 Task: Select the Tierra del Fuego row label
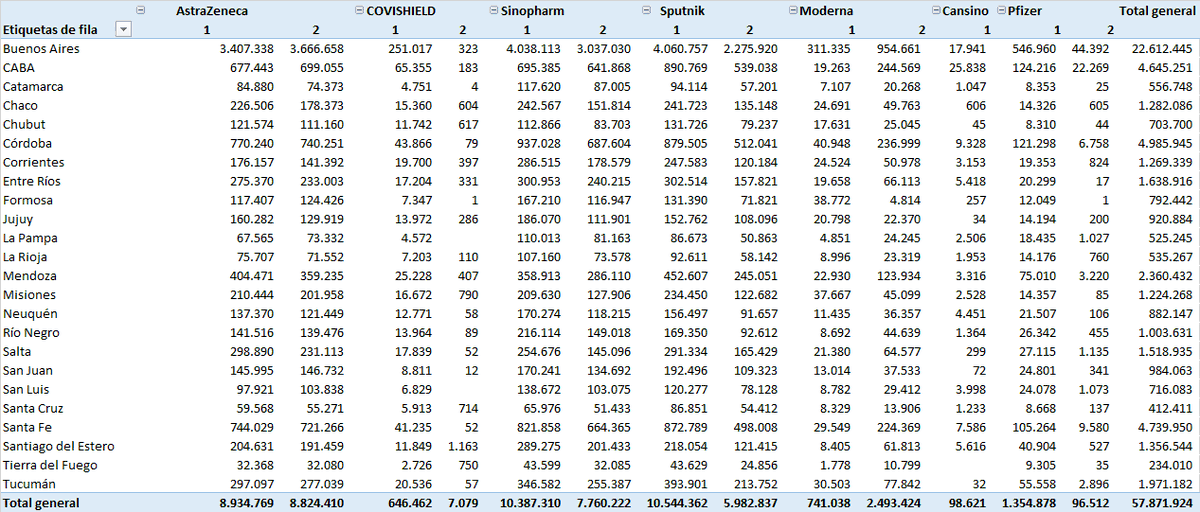[x=49, y=465]
